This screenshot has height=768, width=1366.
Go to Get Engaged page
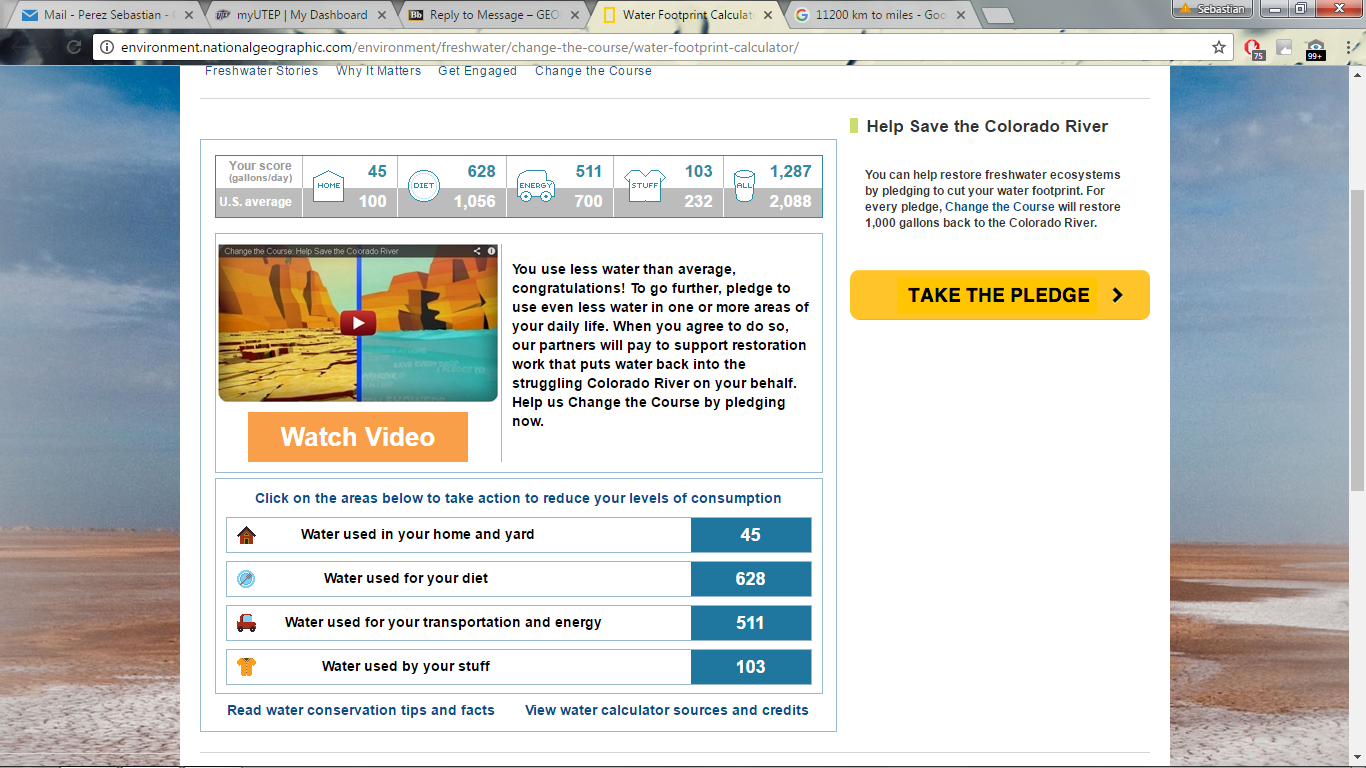[477, 71]
